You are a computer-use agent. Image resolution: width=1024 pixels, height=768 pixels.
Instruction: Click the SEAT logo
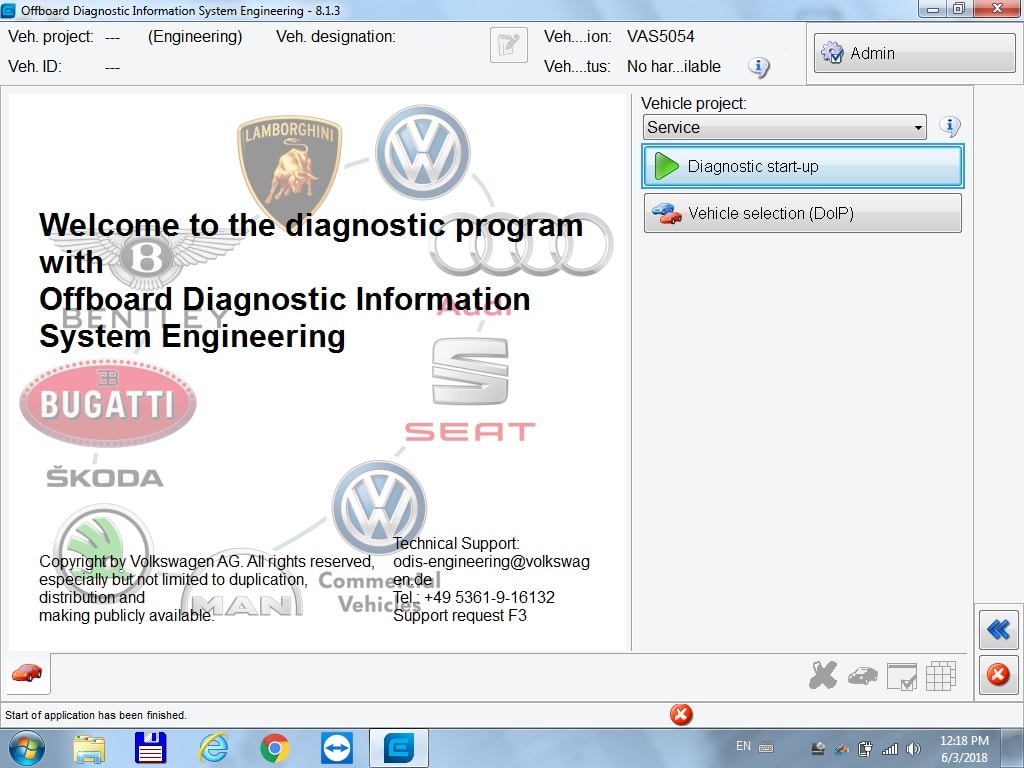tap(470, 389)
